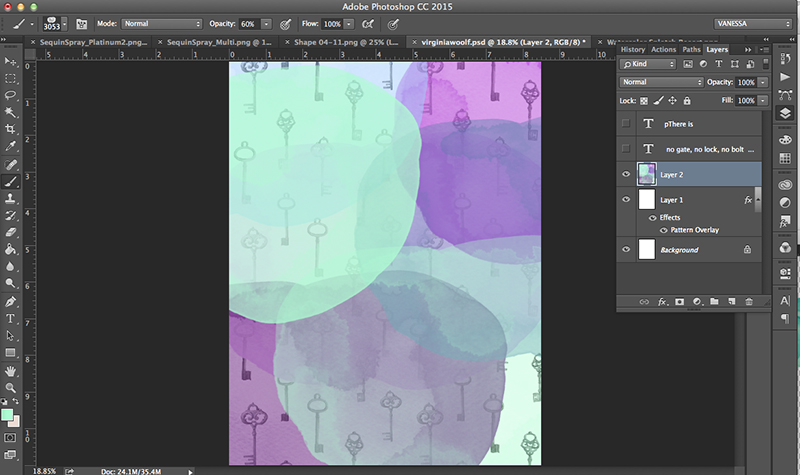Viewport: 800px width, 475px height.
Task: Toggle pressure for opacity icon
Action: [286, 24]
